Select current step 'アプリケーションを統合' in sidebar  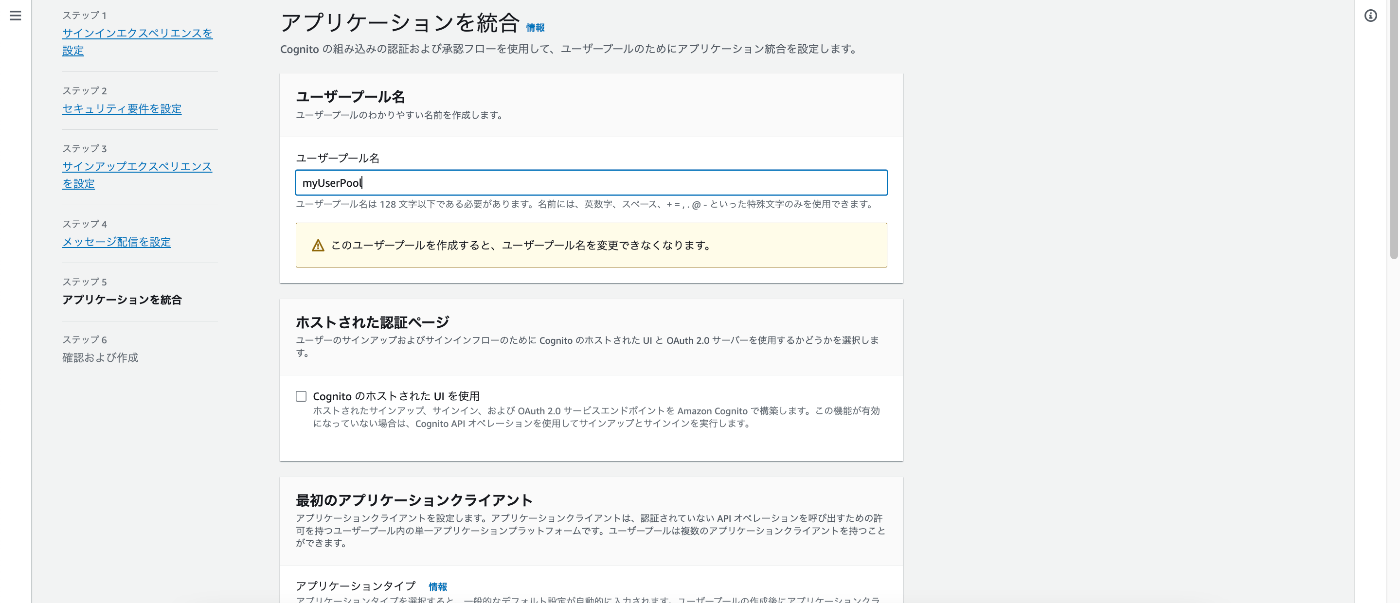[x=122, y=300]
